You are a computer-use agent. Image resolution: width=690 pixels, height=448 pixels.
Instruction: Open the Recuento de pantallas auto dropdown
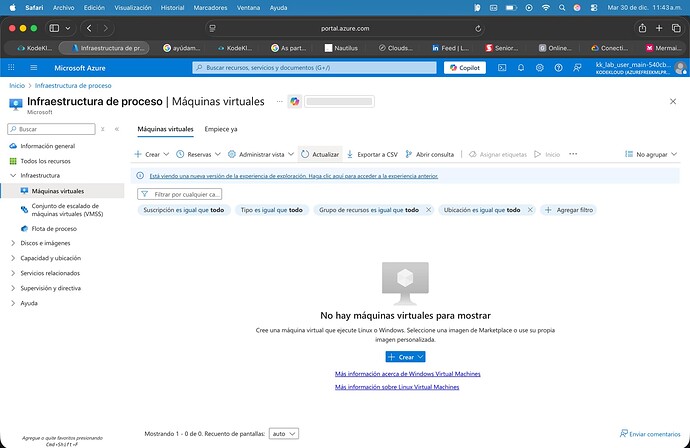click(284, 434)
